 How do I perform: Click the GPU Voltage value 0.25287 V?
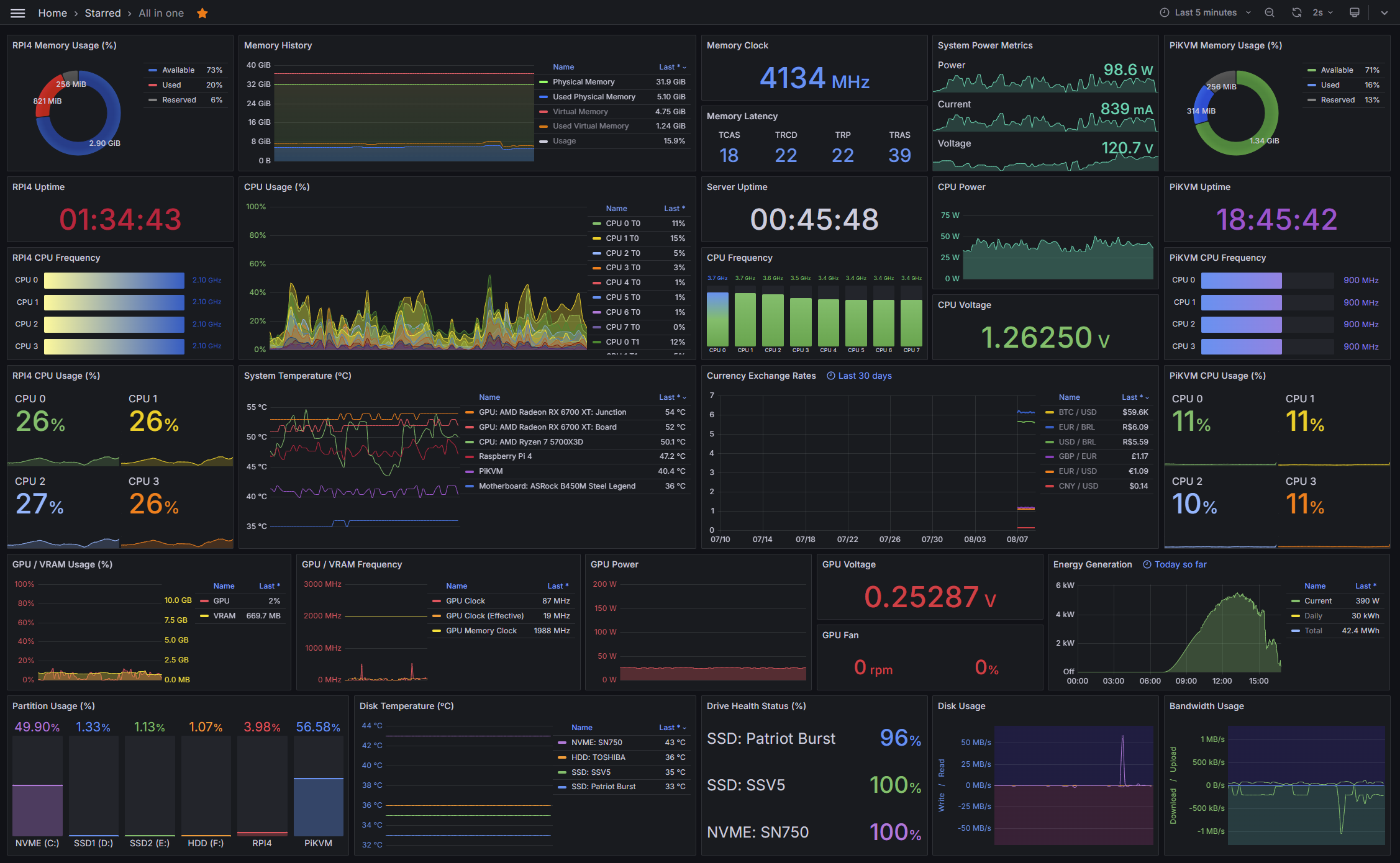coord(930,597)
